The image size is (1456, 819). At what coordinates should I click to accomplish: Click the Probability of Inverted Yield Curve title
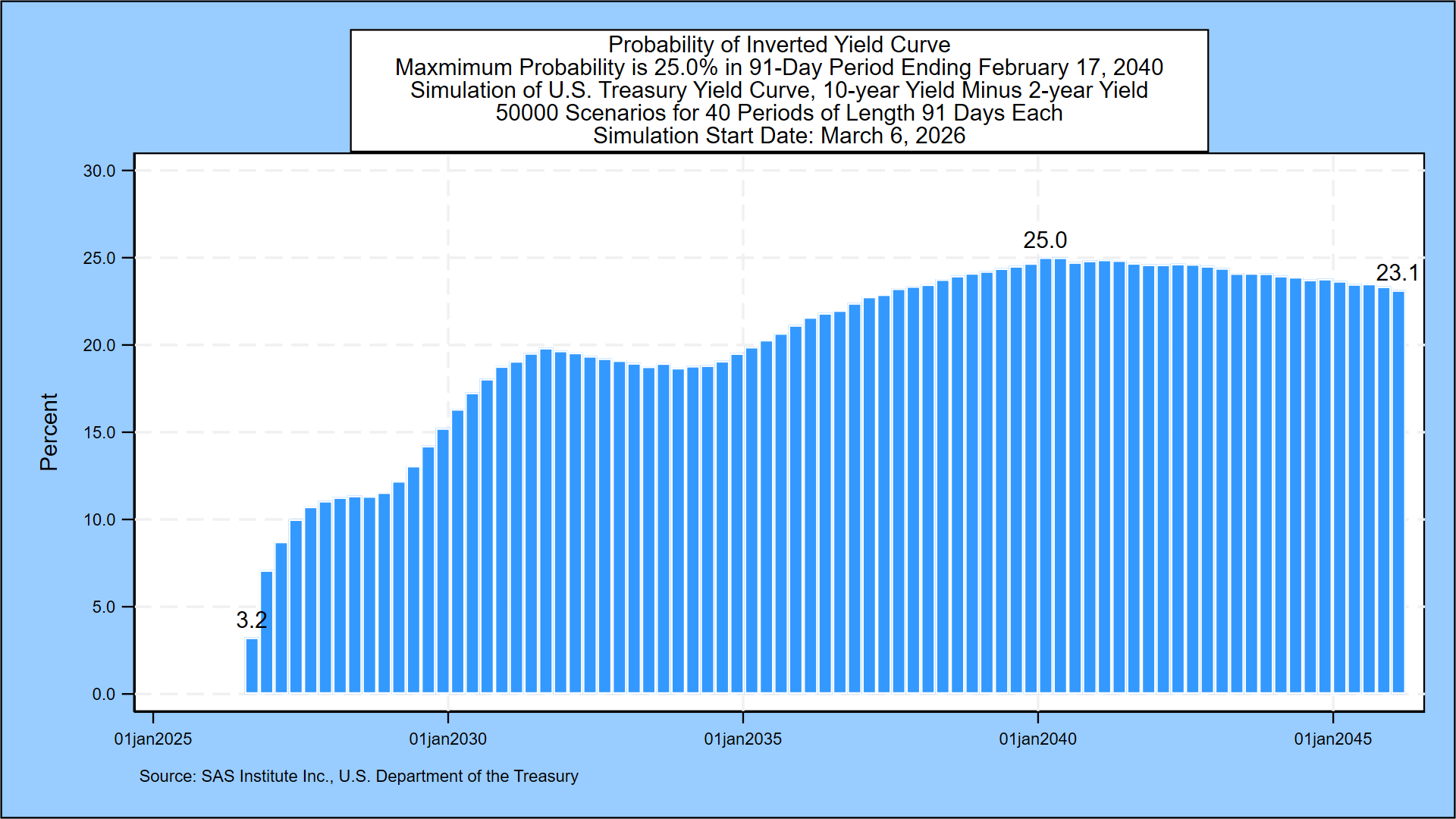tap(779, 45)
